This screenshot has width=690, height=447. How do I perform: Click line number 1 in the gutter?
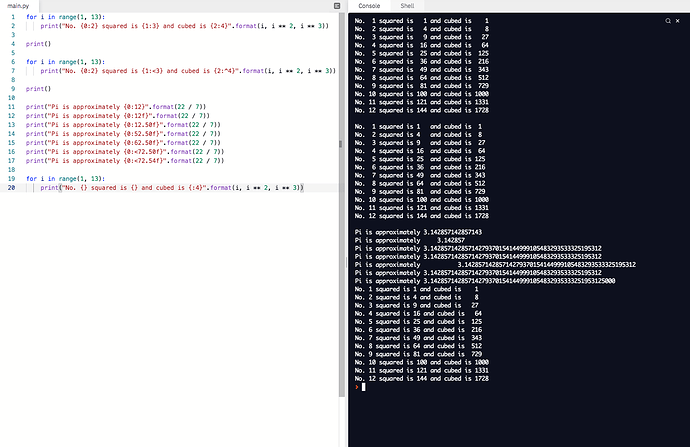[11, 19]
